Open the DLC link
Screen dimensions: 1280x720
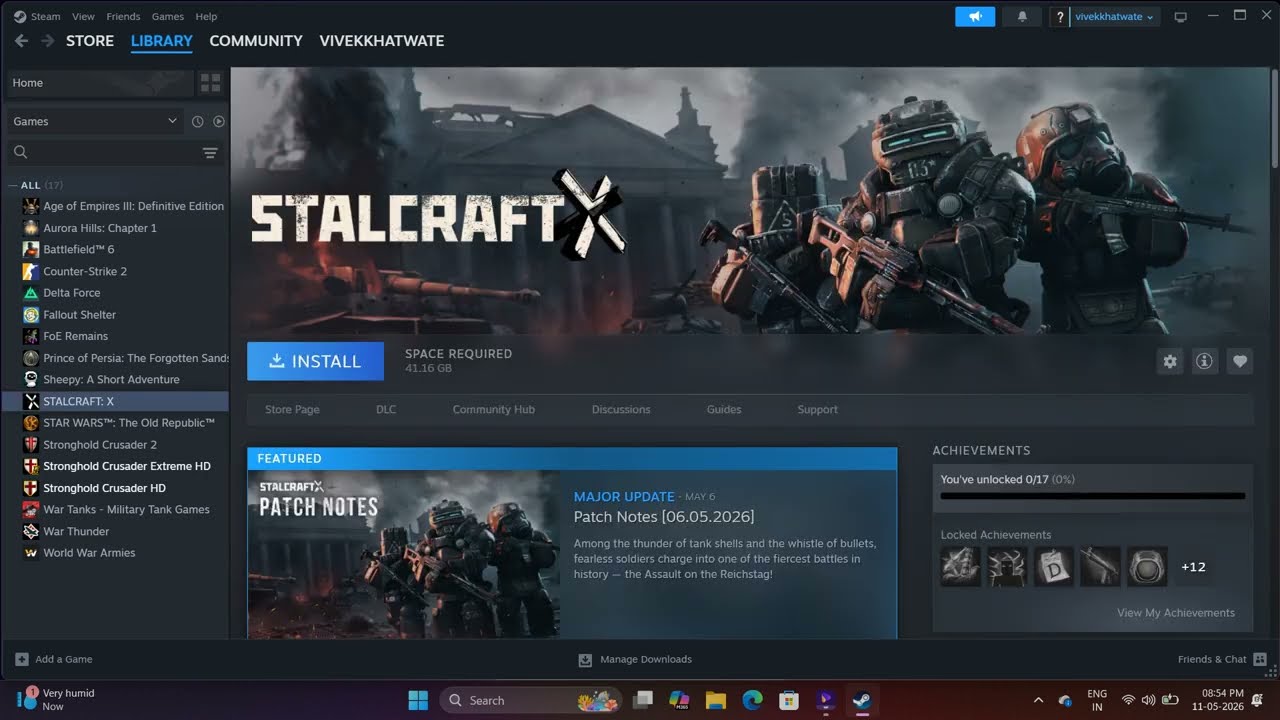click(x=386, y=410)
